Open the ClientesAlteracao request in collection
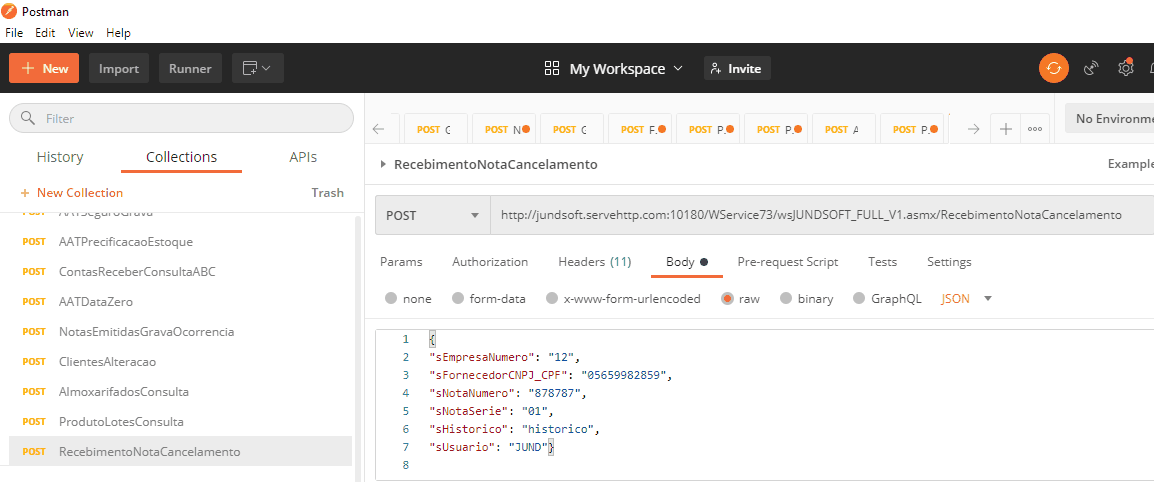 [107, 361]
